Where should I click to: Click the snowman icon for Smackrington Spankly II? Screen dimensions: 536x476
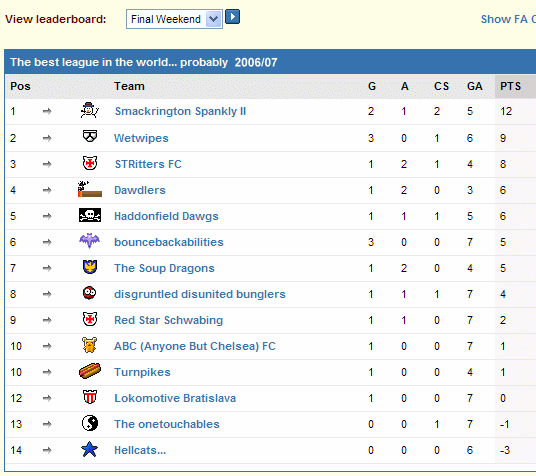coord(90,110)
